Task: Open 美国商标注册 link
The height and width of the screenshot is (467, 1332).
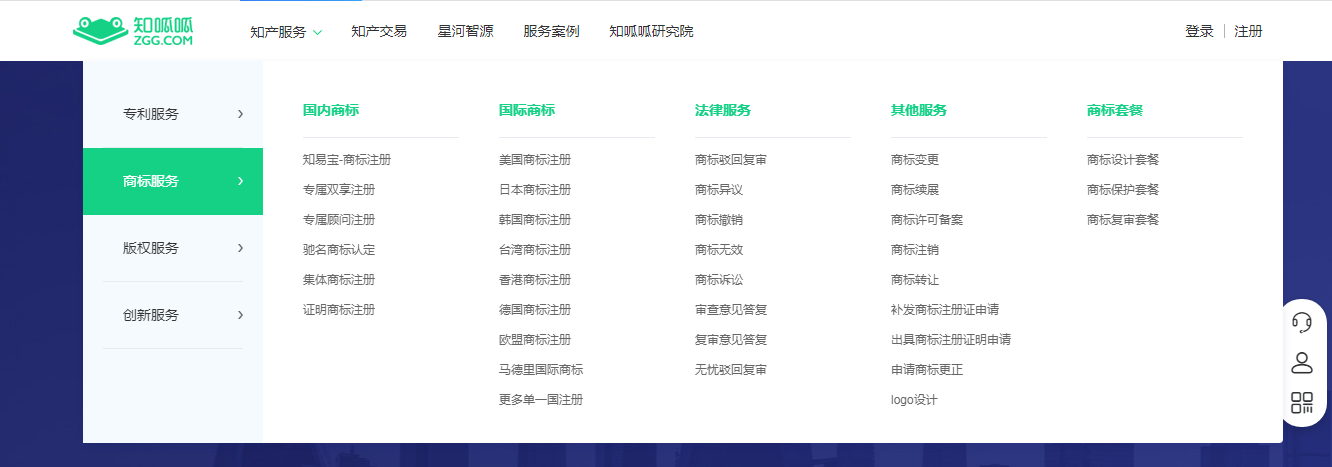Action: (x=535, y=160)
